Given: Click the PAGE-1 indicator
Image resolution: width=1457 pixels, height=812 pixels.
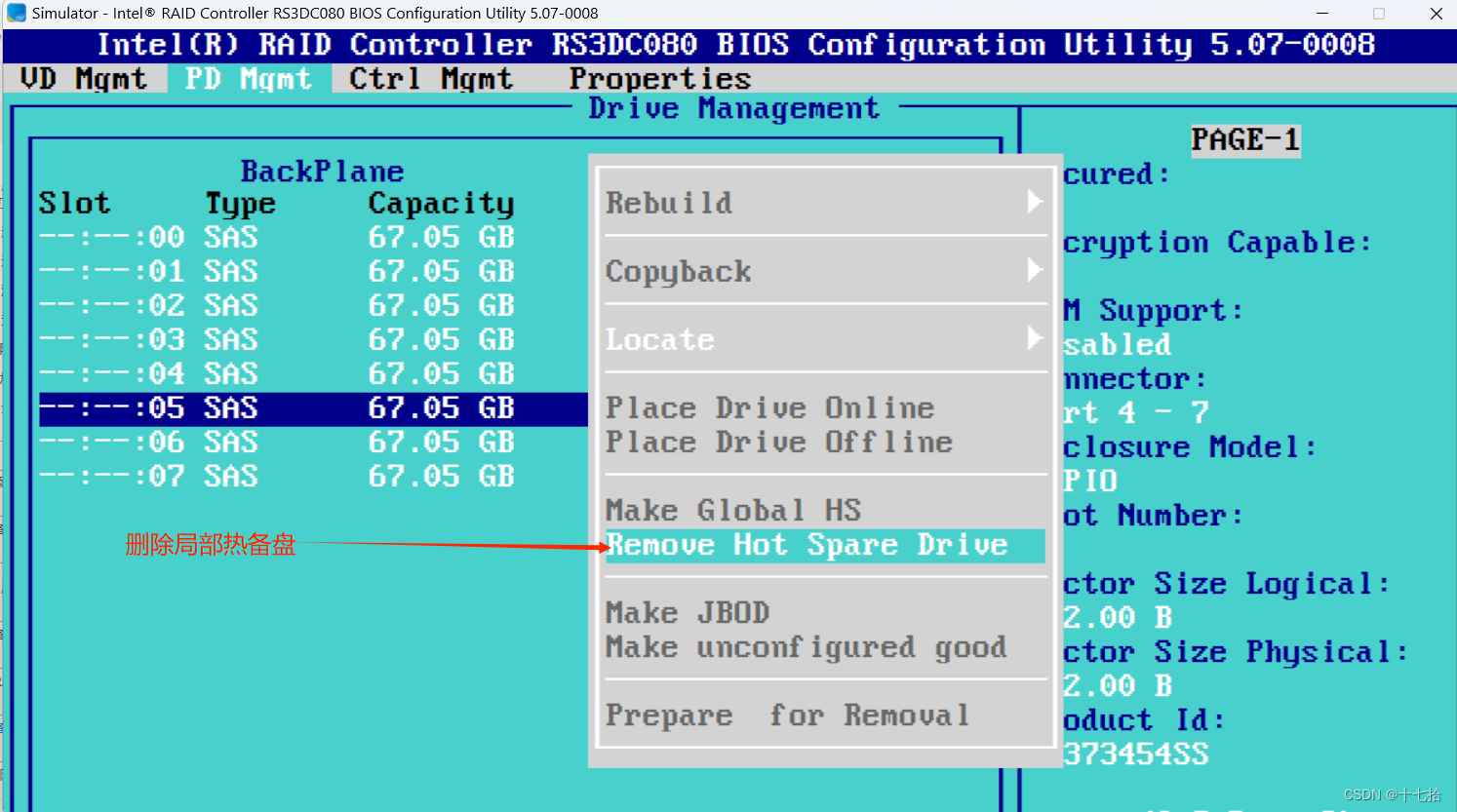Looking at the screenshot, I should point(1245,140).
